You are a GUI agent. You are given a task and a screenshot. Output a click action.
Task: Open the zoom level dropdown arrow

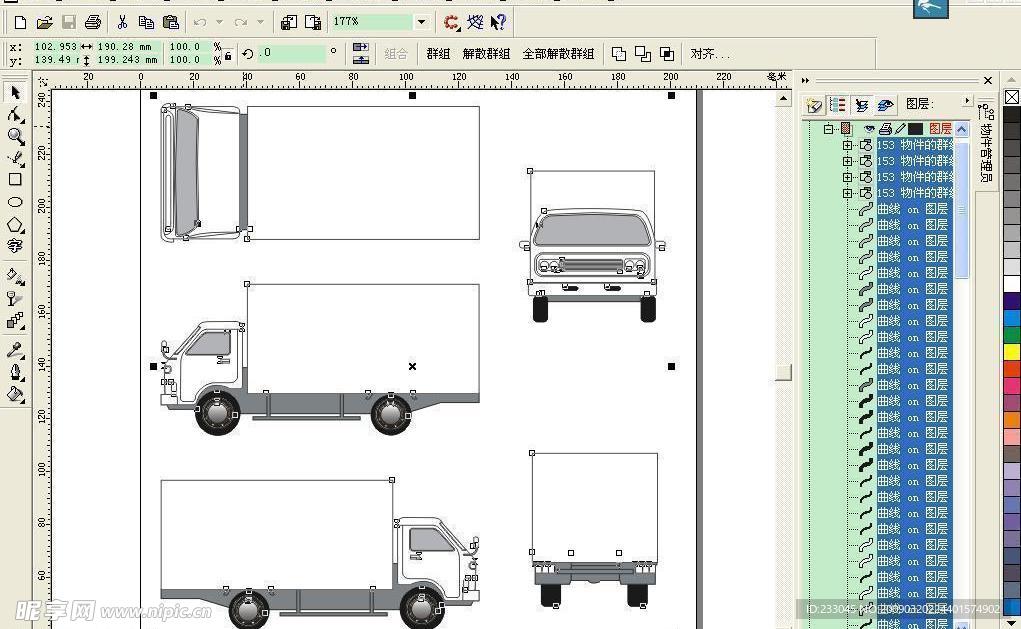pos(421,22)
